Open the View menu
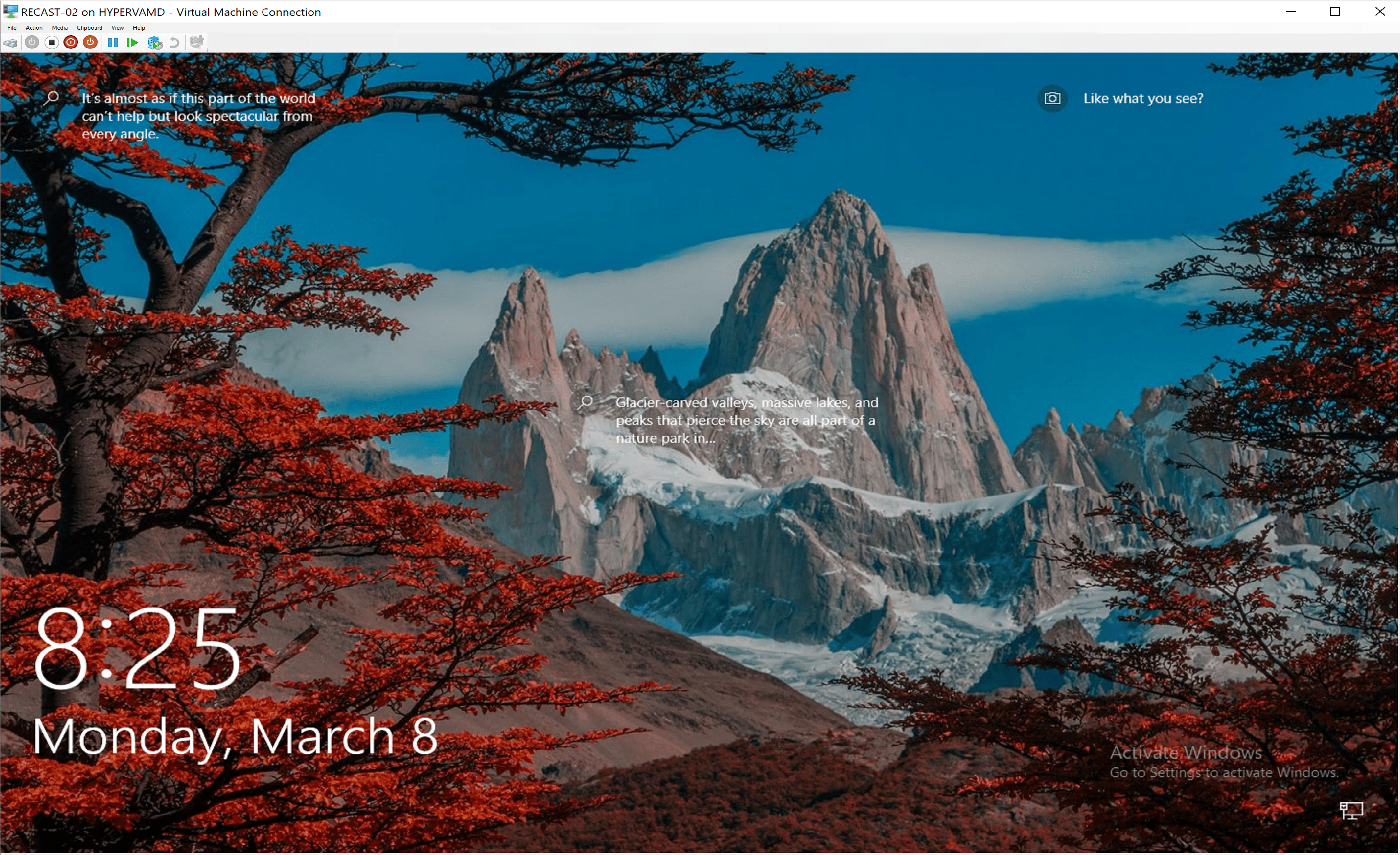 coord(117,27)
